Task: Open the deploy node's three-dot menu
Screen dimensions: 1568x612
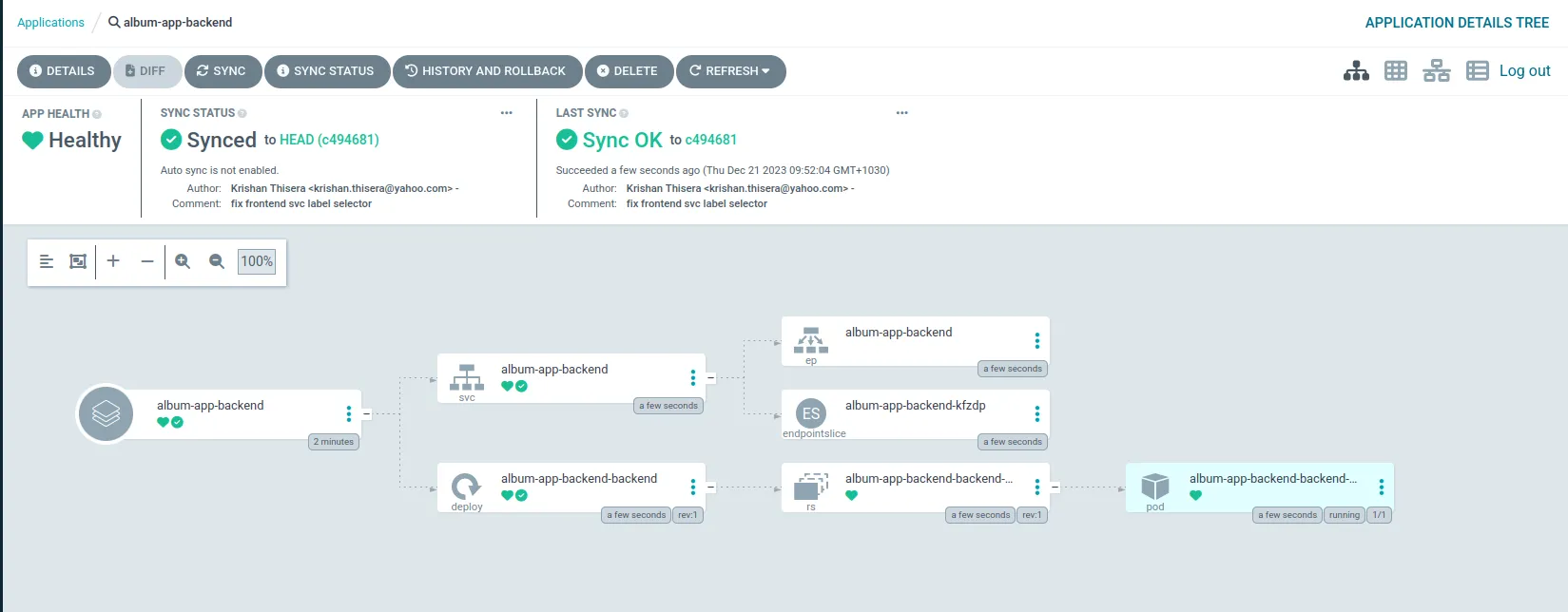Action: 693,487
